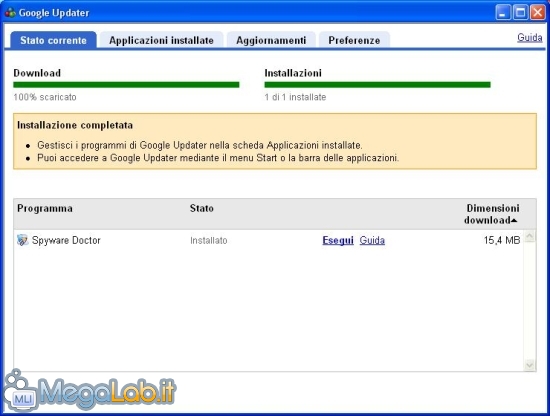Click Esegui to run Spyware Doctor
Image resolution: width=550 pixels, height=416 pixels.
(x=338, y=241)
